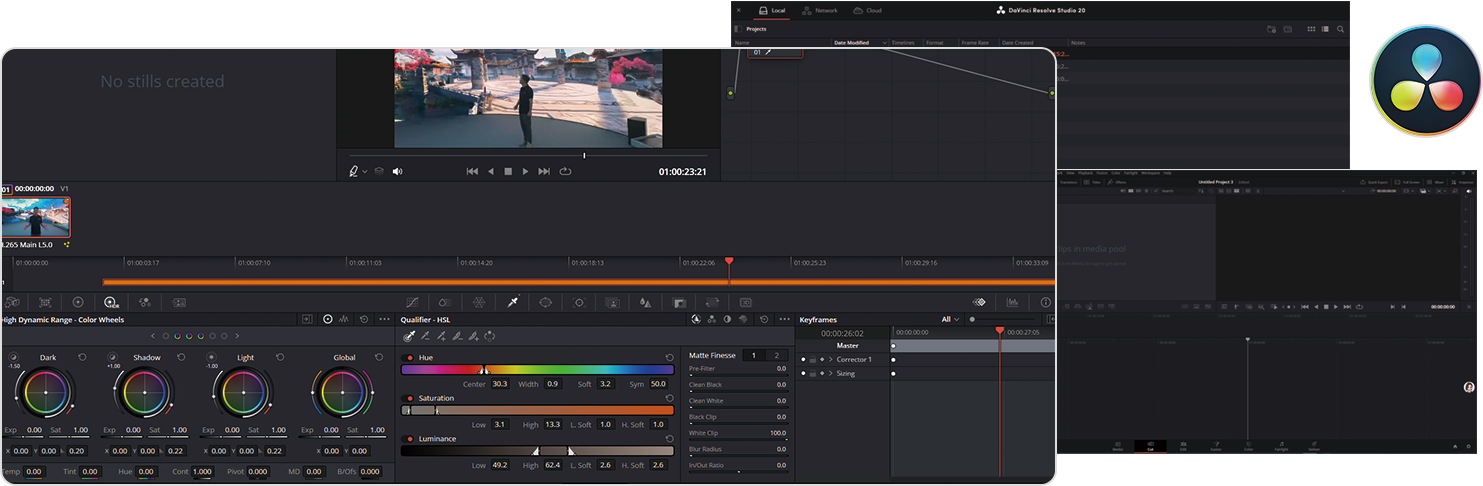Open the Power Window palette icon
1483x486 pixels.
click(545, 302)
